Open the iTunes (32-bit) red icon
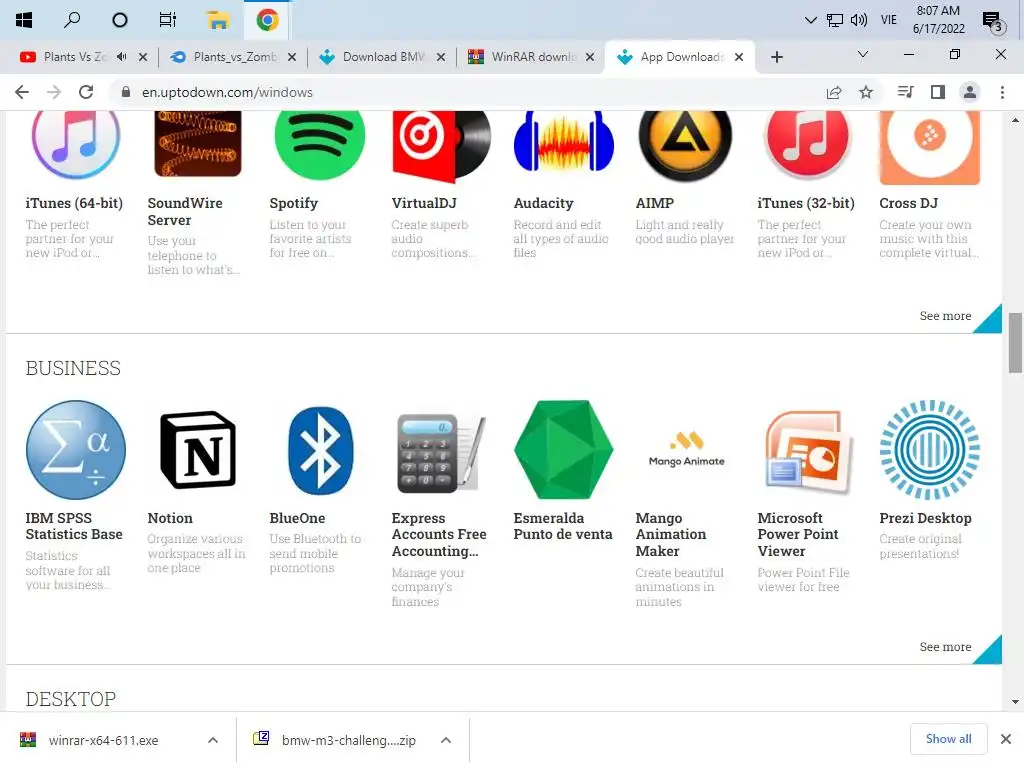The width and height of the screenshot is (1024, 768). point(807,144)
